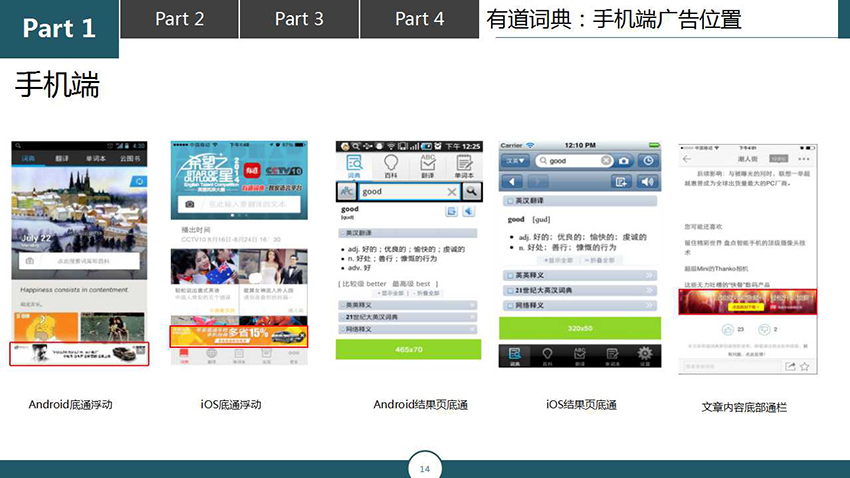Screen dimensions: 850x478
Task: Click speaker sound button in iOS results toolbar
Action: [x=648, y=182]
